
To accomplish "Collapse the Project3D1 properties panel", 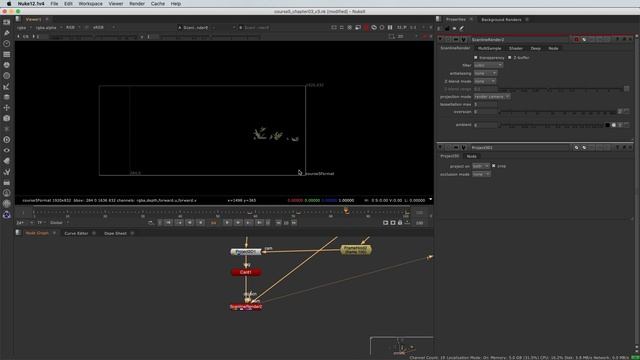I will [440, 147].
